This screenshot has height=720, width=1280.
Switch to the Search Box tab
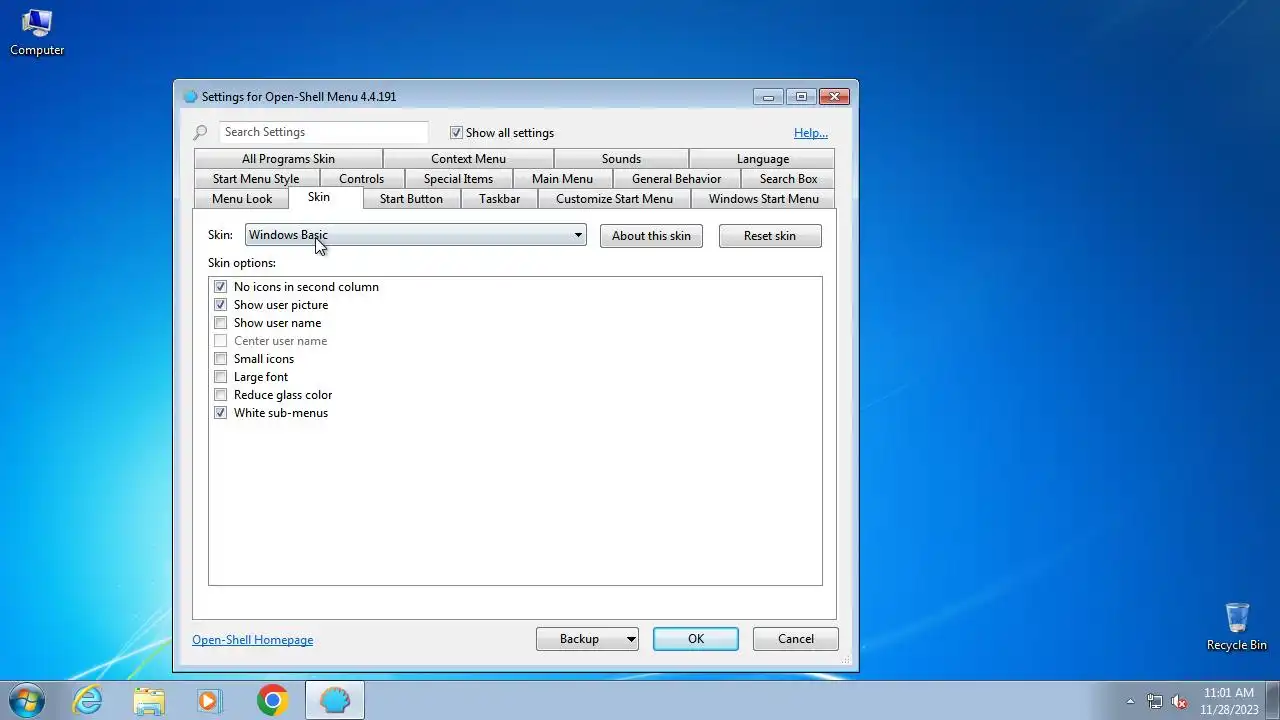[788, 179]
